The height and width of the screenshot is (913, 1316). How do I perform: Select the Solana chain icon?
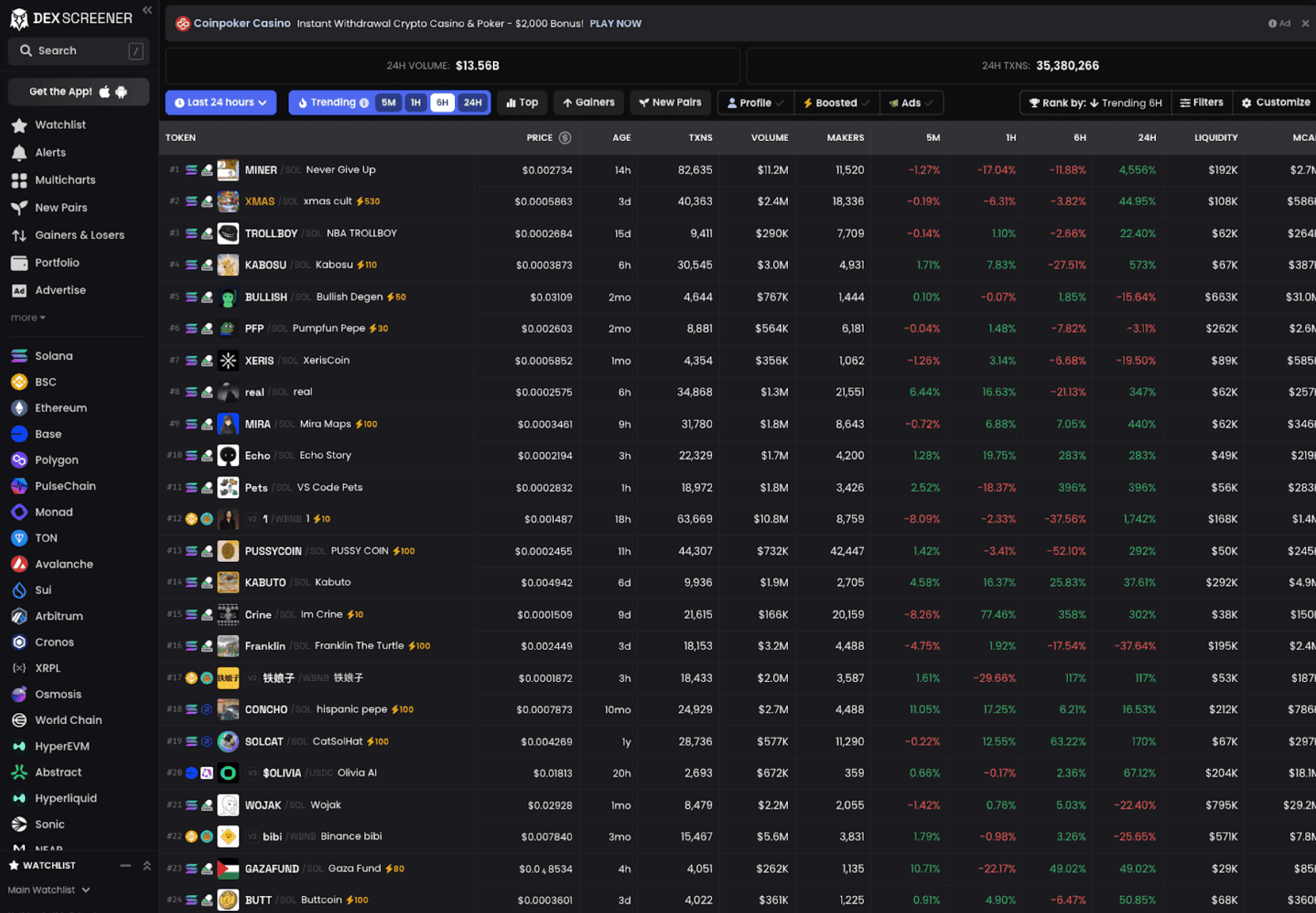19,356
